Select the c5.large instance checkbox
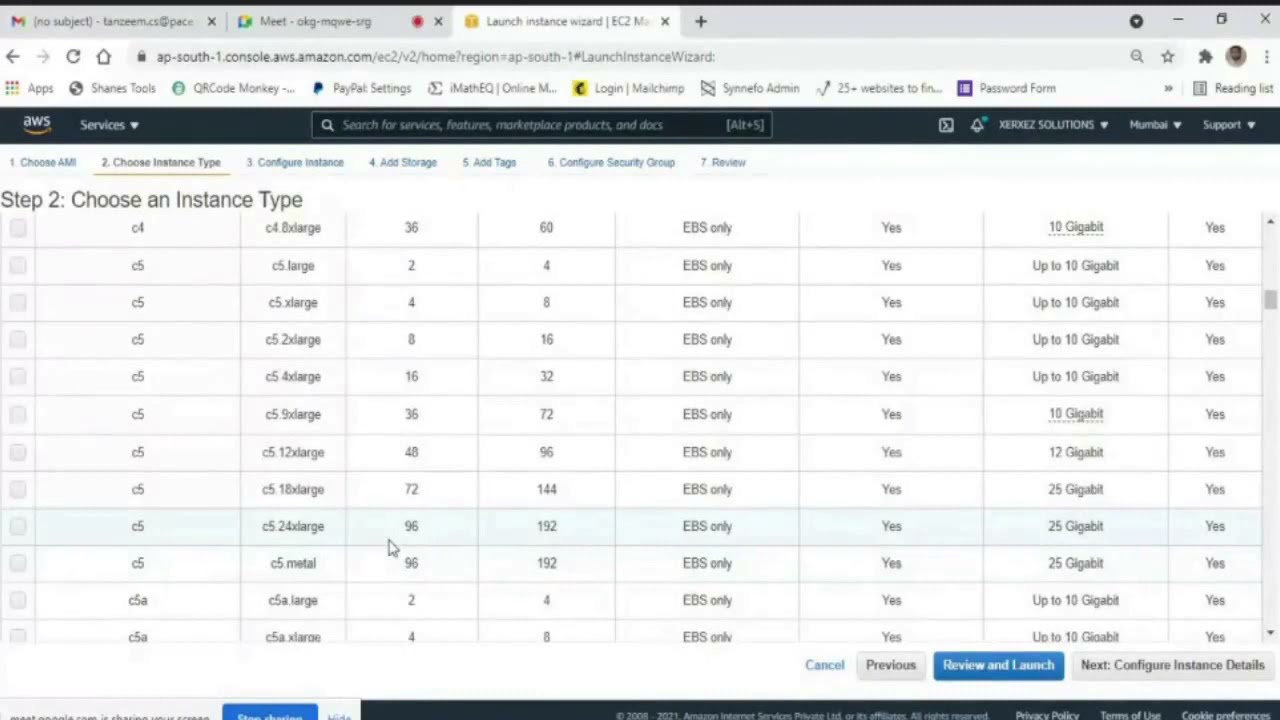 (x=18, y=265)
